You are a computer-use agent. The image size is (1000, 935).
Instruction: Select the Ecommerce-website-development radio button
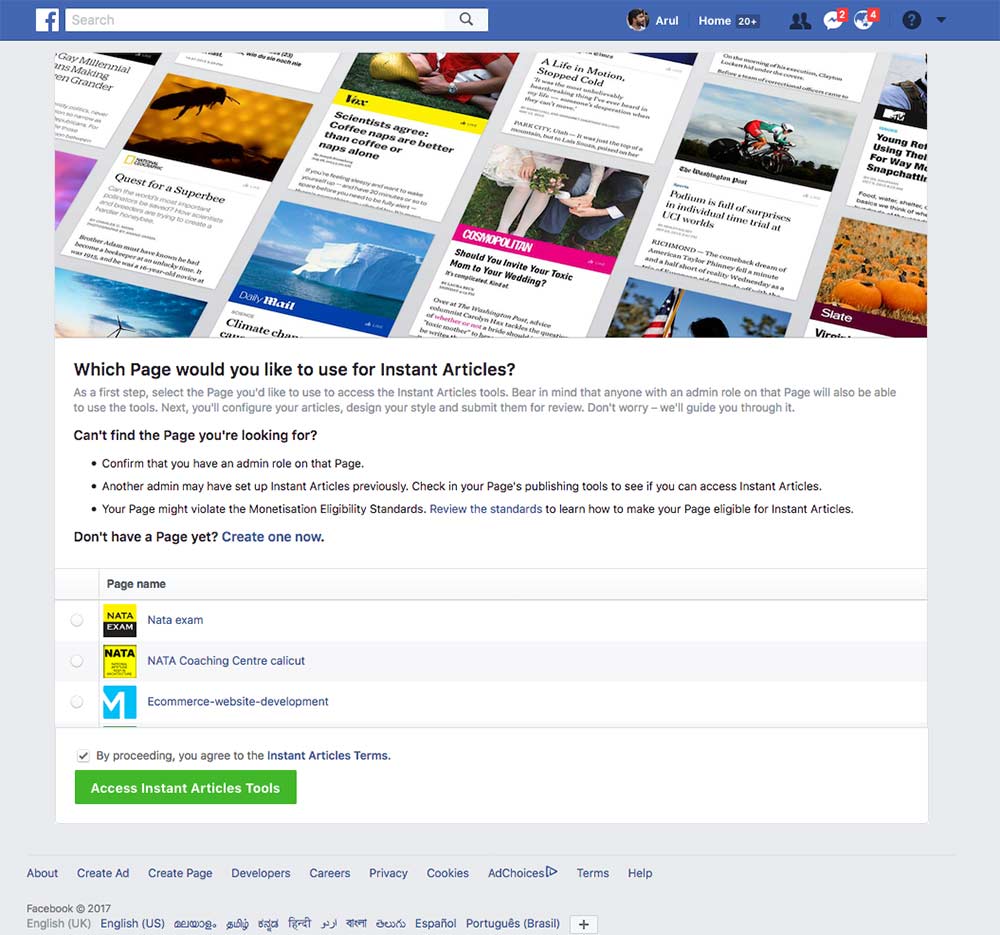77,702
